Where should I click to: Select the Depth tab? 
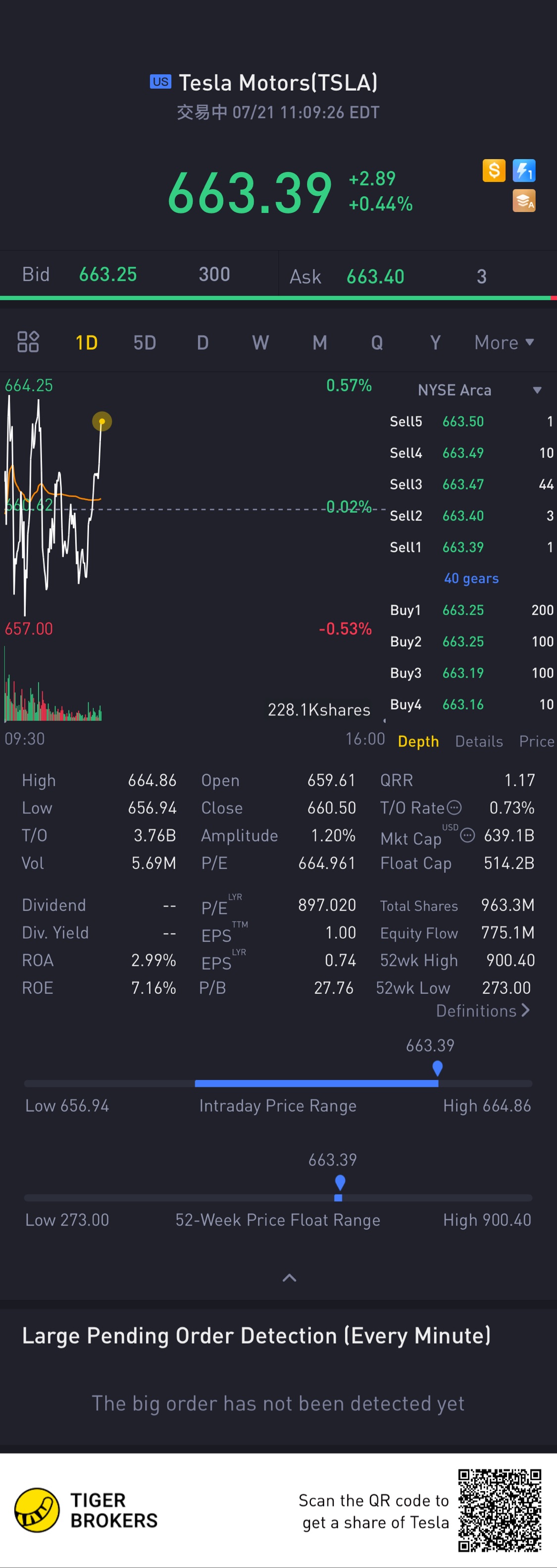point(418,741)
